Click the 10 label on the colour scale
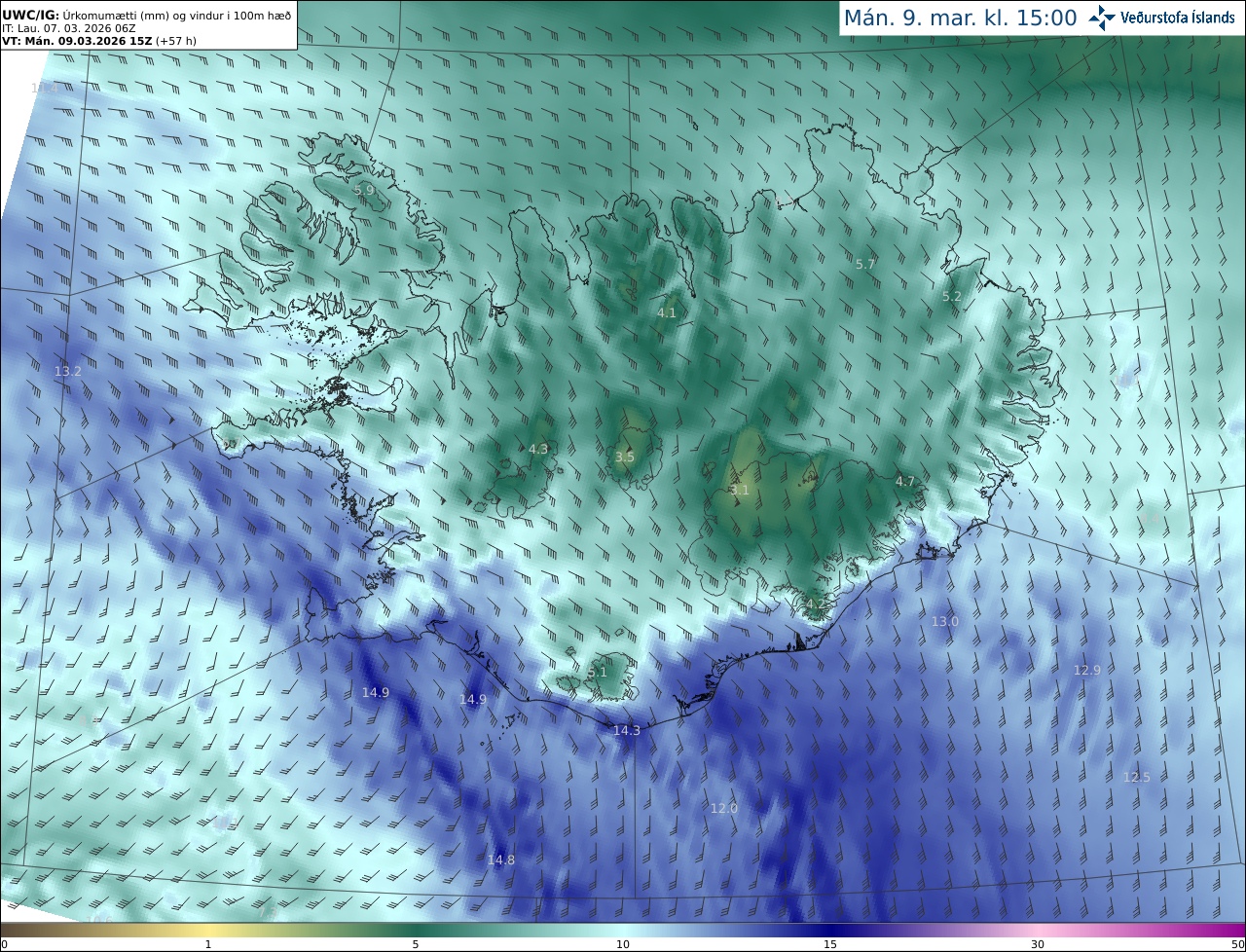Screen dimensions: 1246x952 click(x=623, y=945)
